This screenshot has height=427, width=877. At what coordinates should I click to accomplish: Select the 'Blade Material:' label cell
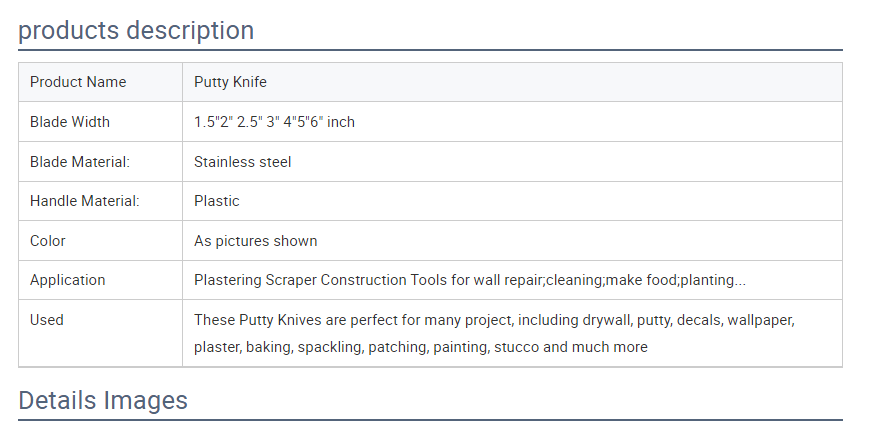(101, 162)
